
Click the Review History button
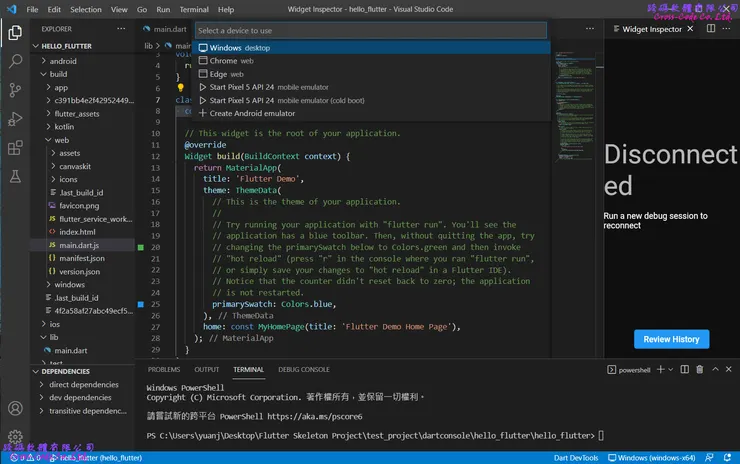670,339
